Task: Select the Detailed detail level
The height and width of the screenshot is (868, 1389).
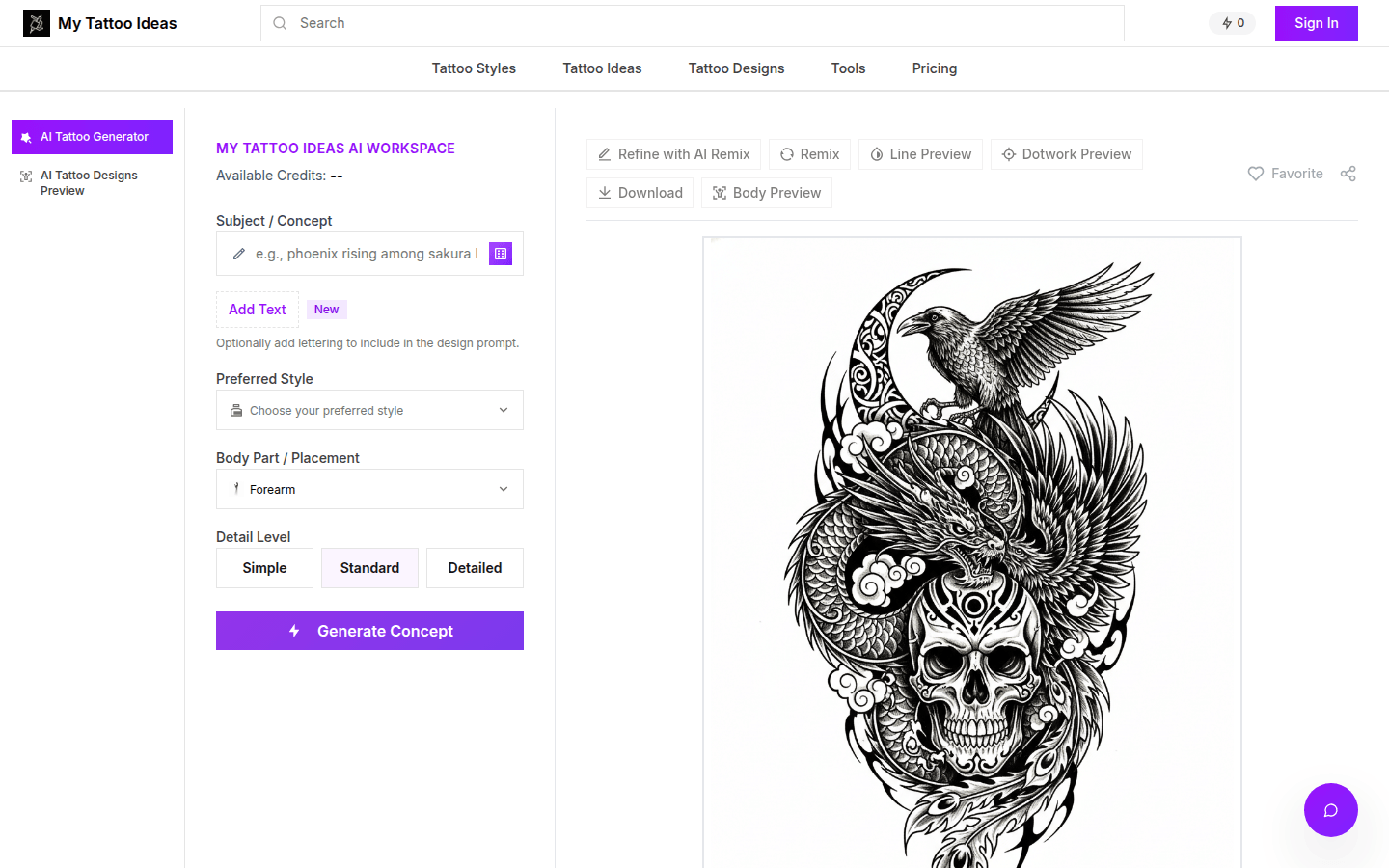Action: (x=474, y=567)
